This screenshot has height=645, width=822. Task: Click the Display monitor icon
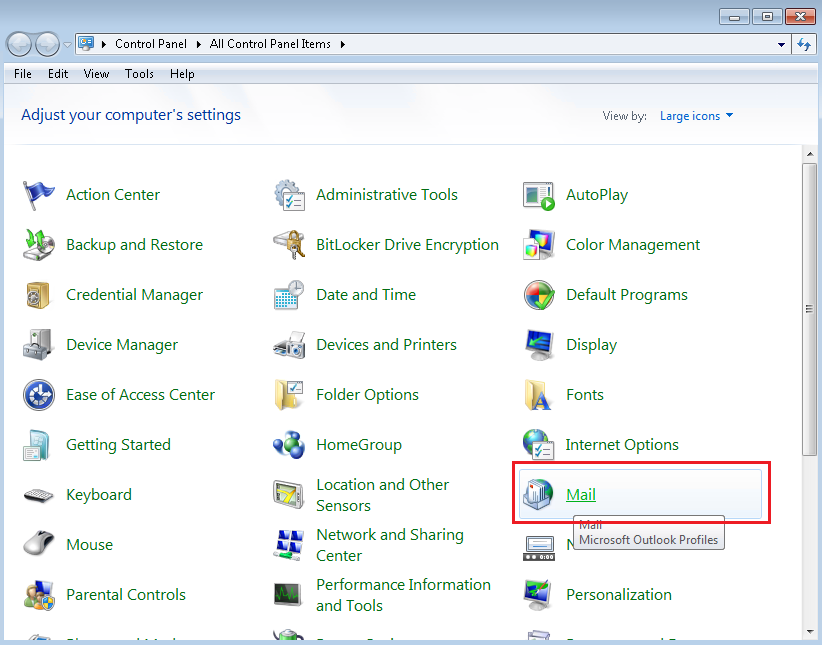coord(539,345)
